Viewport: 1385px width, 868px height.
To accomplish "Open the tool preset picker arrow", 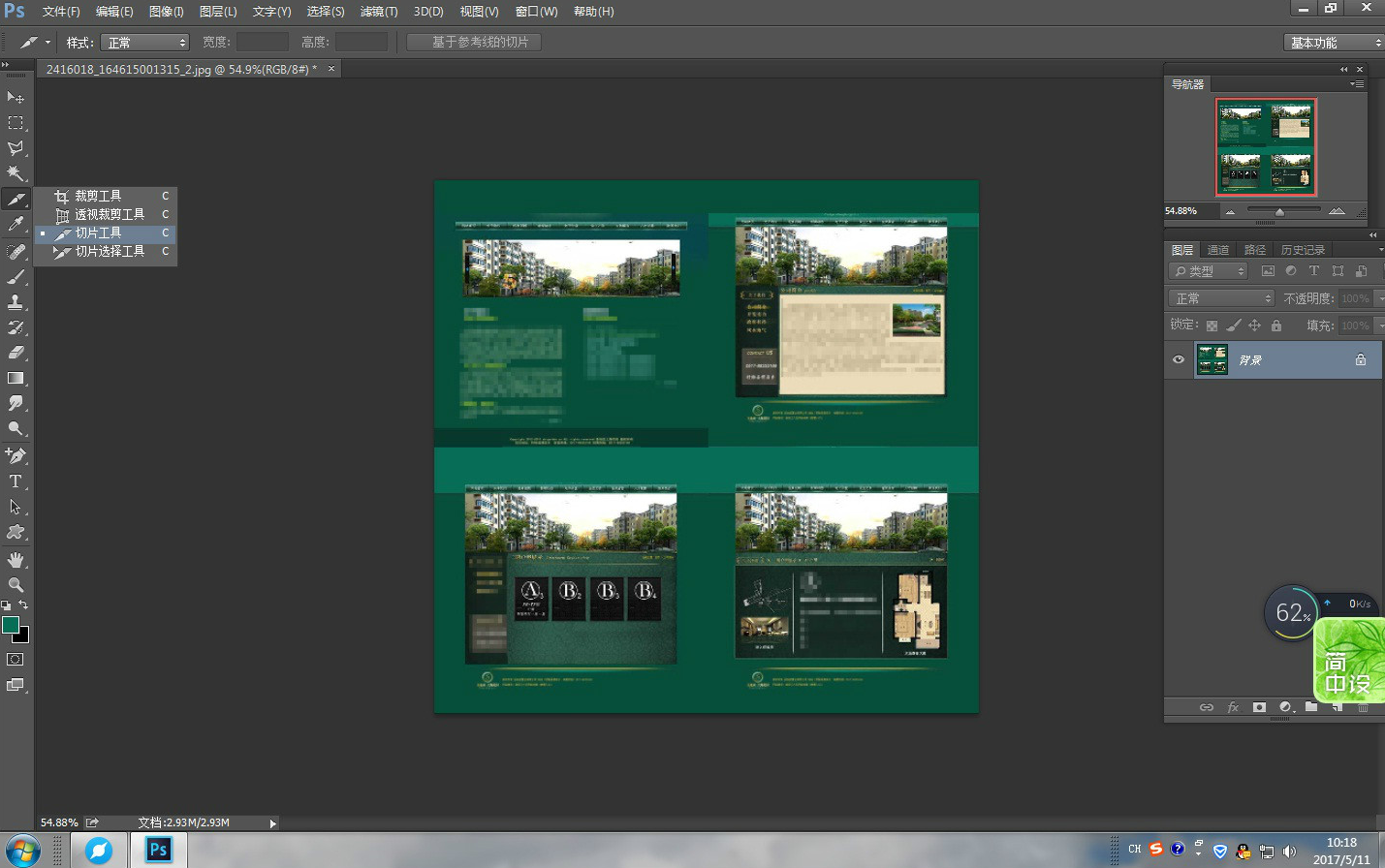I will [x=47, y=43].
